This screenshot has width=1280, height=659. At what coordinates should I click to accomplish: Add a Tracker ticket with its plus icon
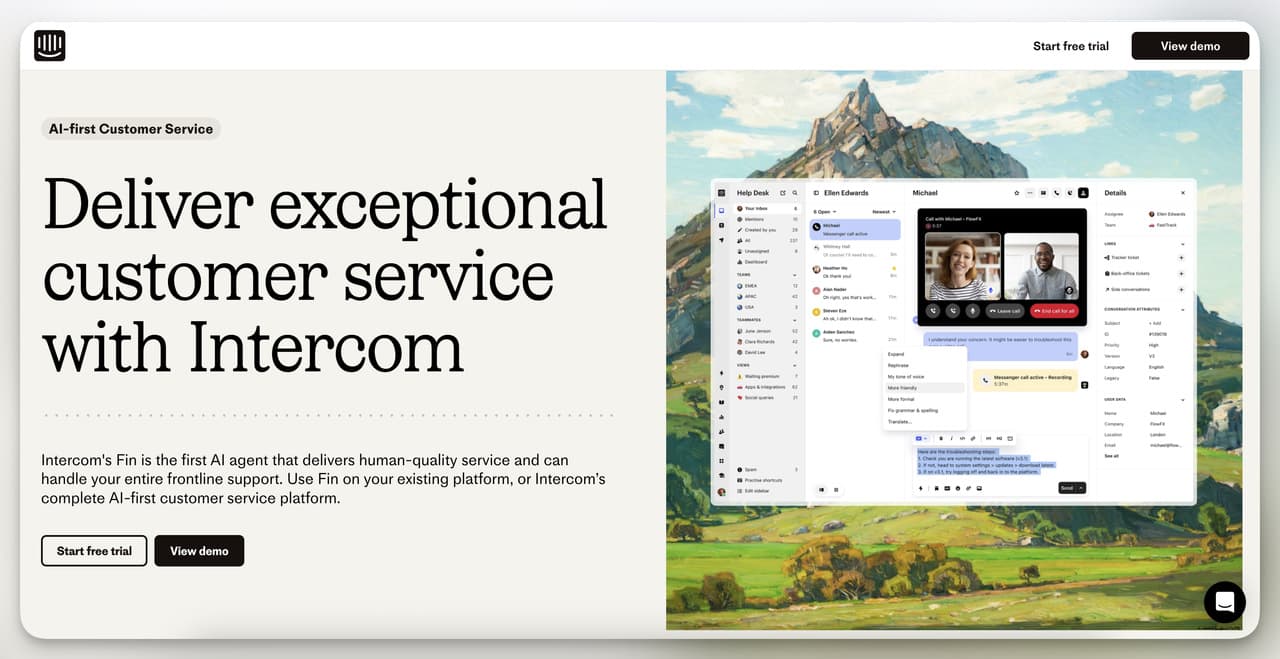pyautogui.click(x=1181, y=258)
